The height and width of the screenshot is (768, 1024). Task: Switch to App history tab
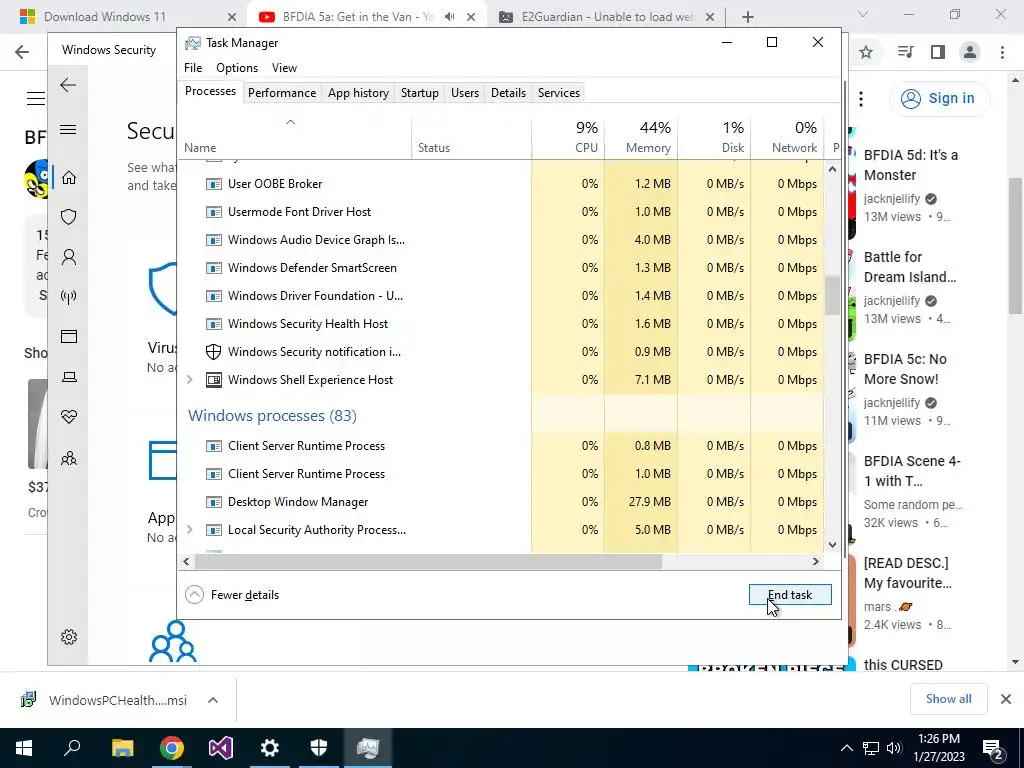[x=358, y=93]
